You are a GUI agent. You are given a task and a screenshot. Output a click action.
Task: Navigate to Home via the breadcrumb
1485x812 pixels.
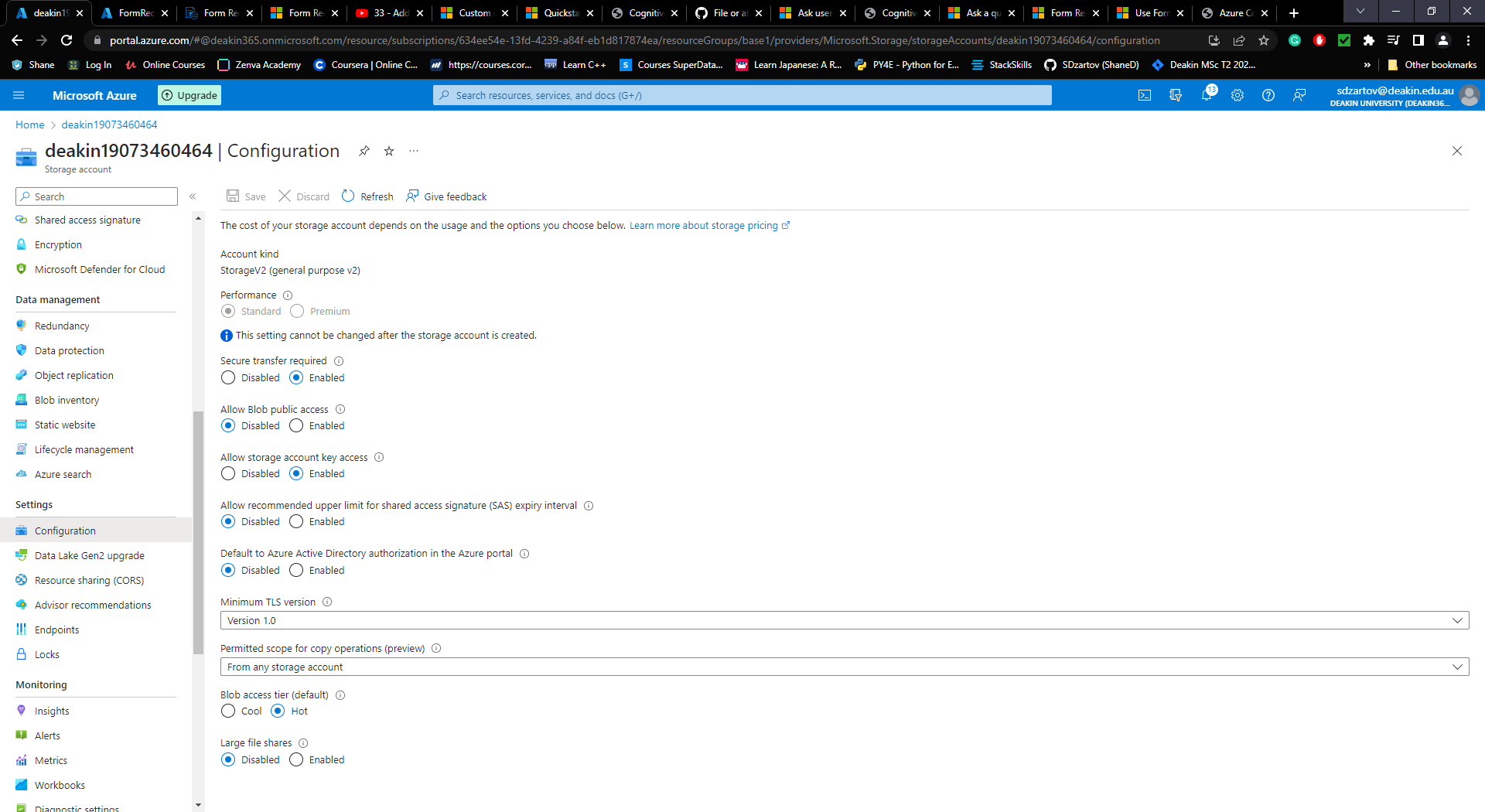coord(30,125)
